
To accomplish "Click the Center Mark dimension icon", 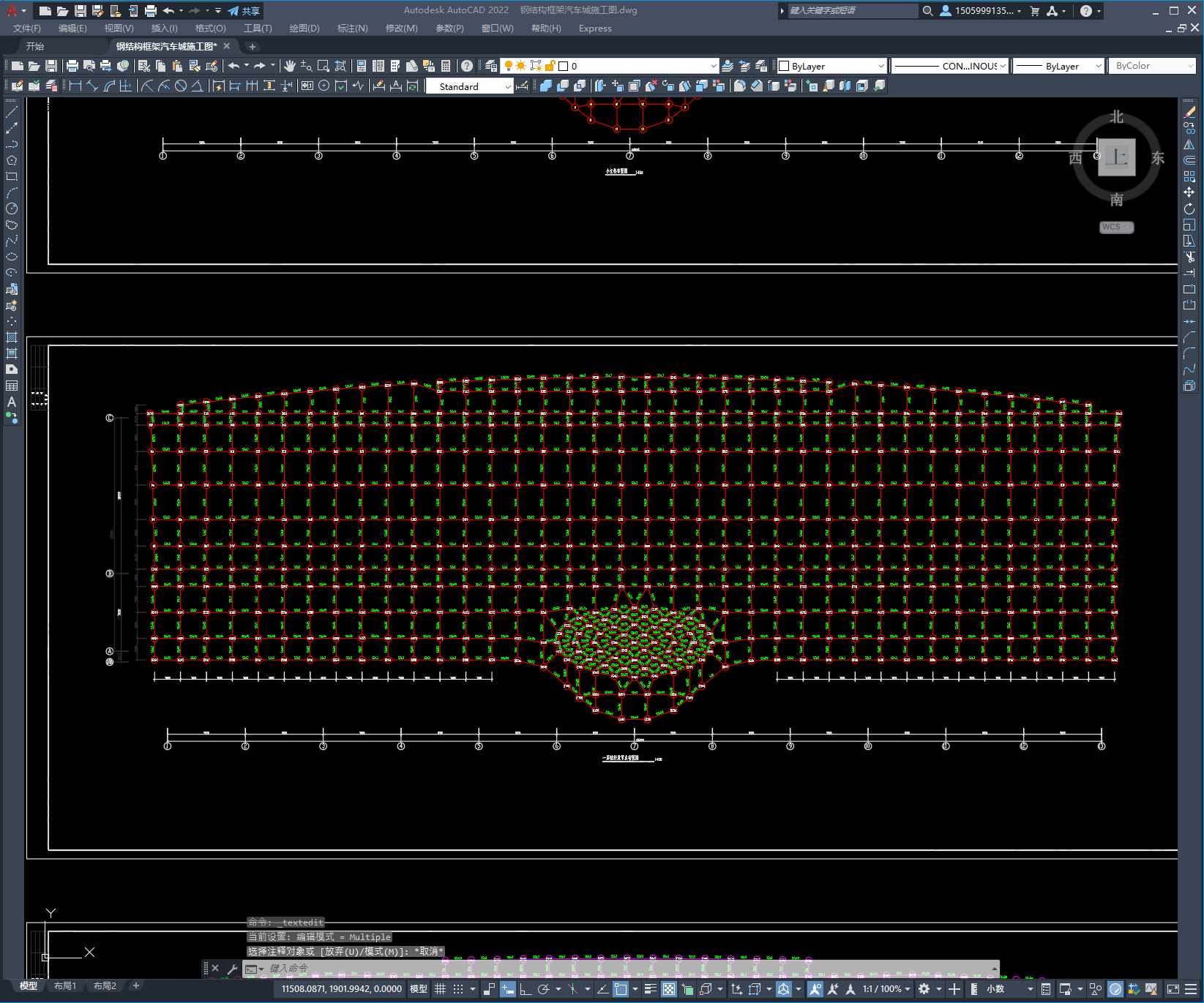I will pyautogui.click(x=324, y=86).
